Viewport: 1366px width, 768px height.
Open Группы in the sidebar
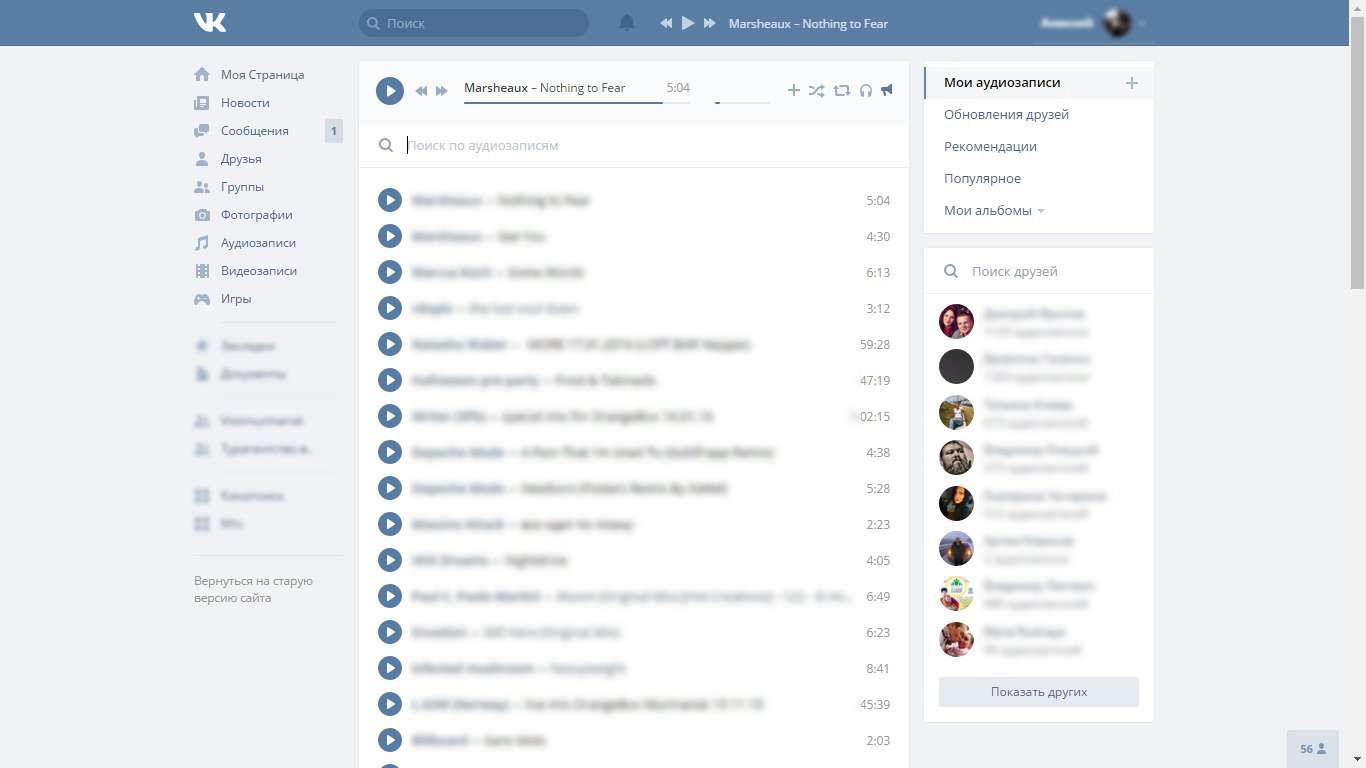click(x=243, y=187)
